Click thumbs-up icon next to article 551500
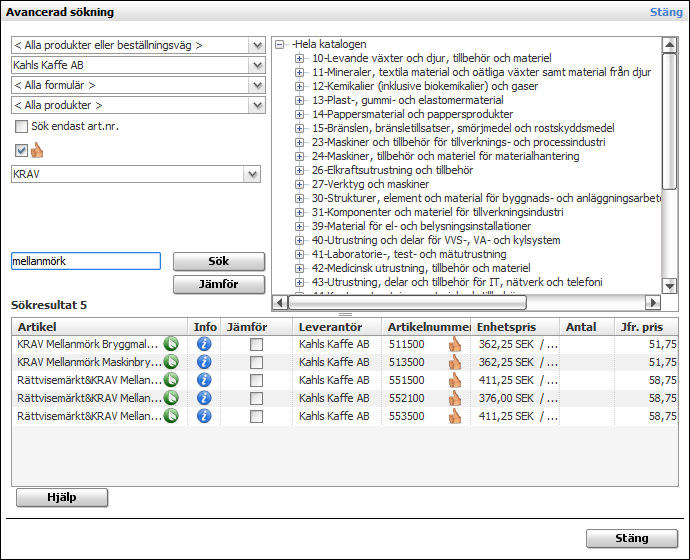690x560 pixels. coord(455,381)
